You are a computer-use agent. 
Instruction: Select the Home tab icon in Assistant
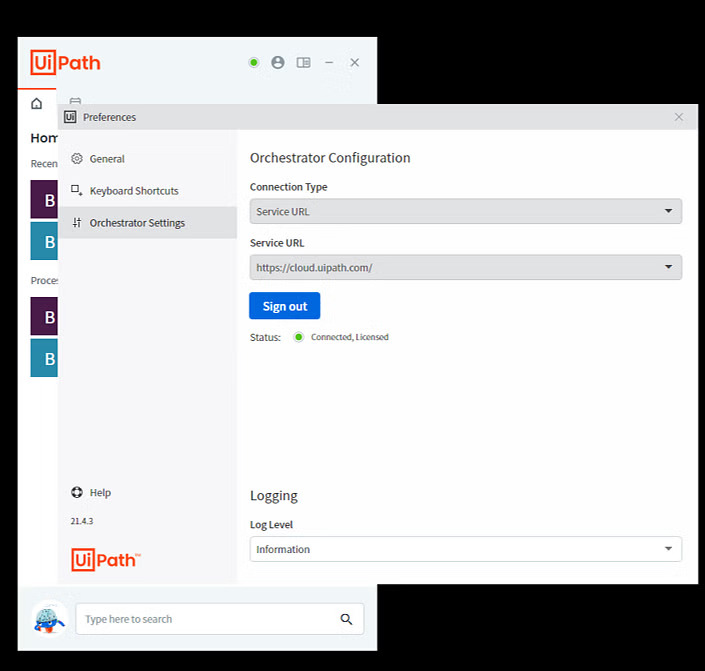(x=36, y=104)
